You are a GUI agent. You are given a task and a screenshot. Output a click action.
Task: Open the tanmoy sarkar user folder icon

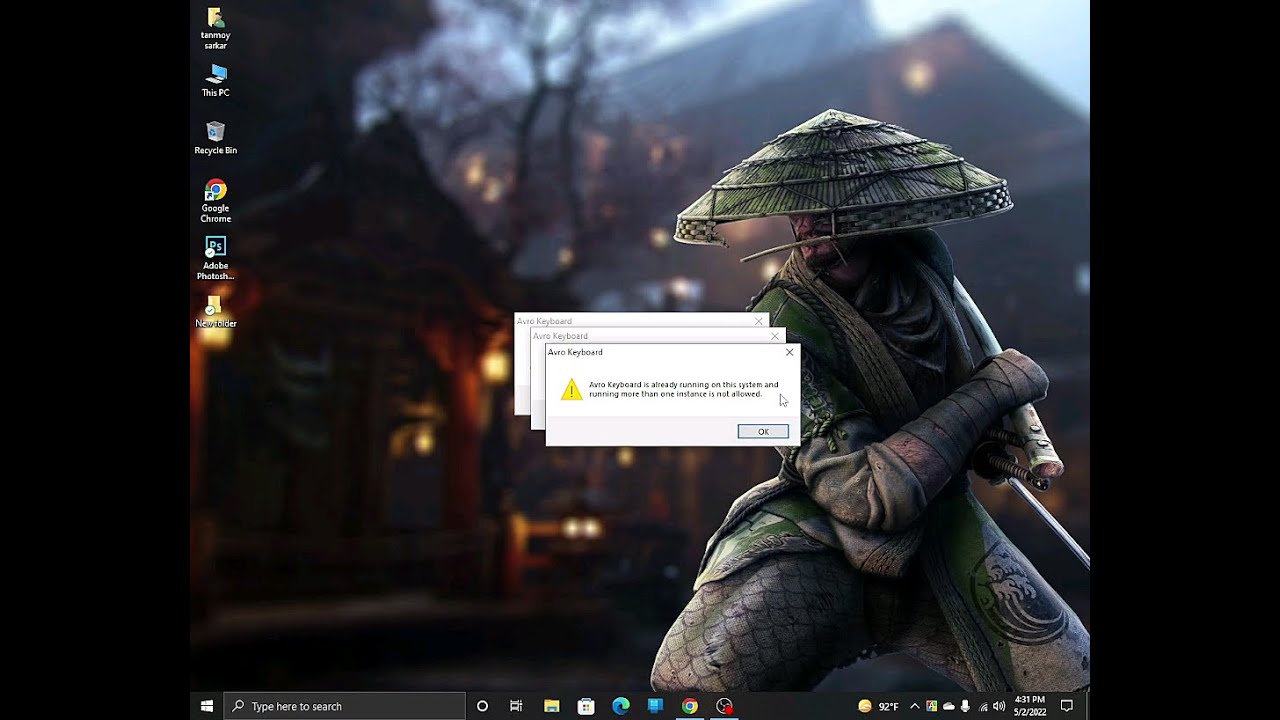pos(215,28)
